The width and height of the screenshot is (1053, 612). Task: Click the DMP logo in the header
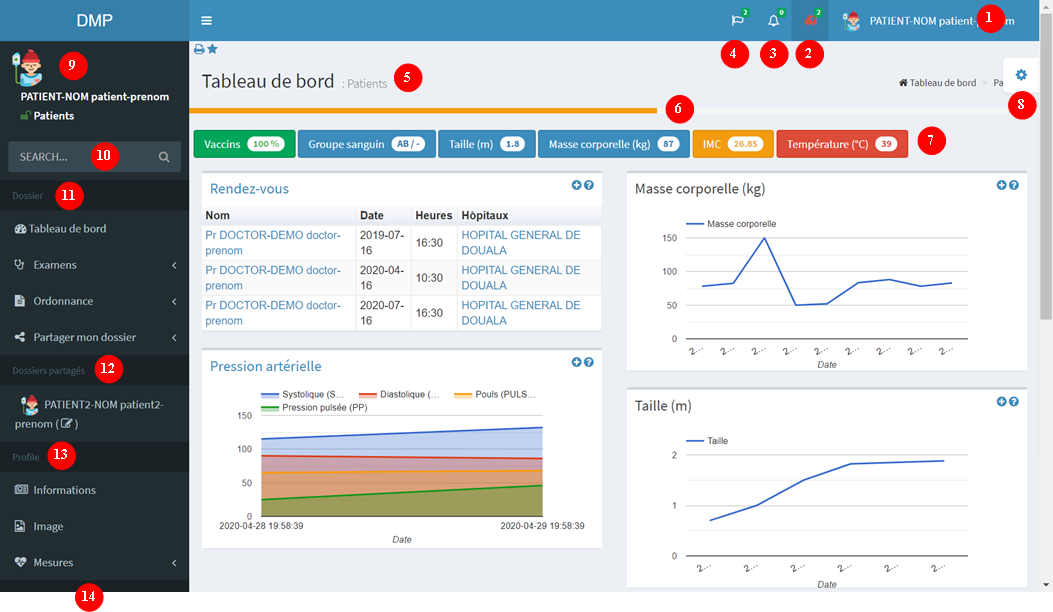coord(94,20)
